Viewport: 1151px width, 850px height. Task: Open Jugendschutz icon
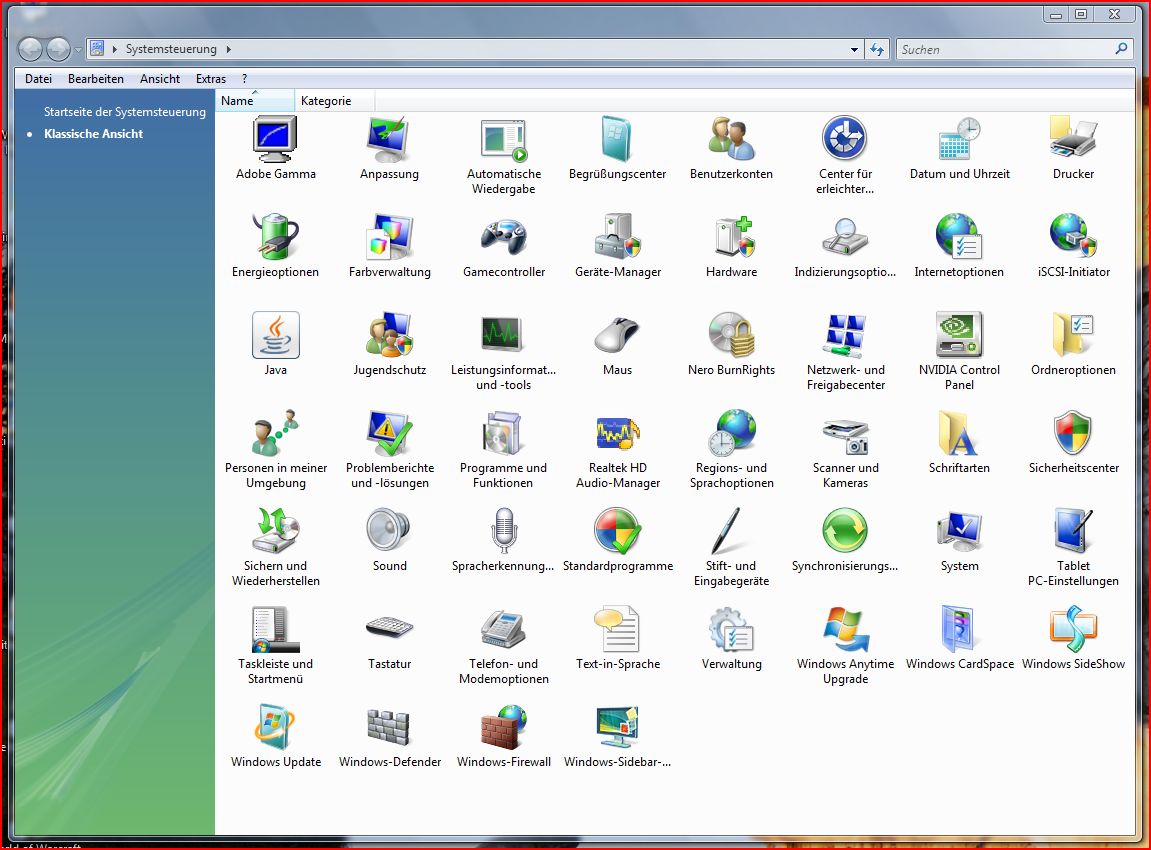[x=389, y=335]
